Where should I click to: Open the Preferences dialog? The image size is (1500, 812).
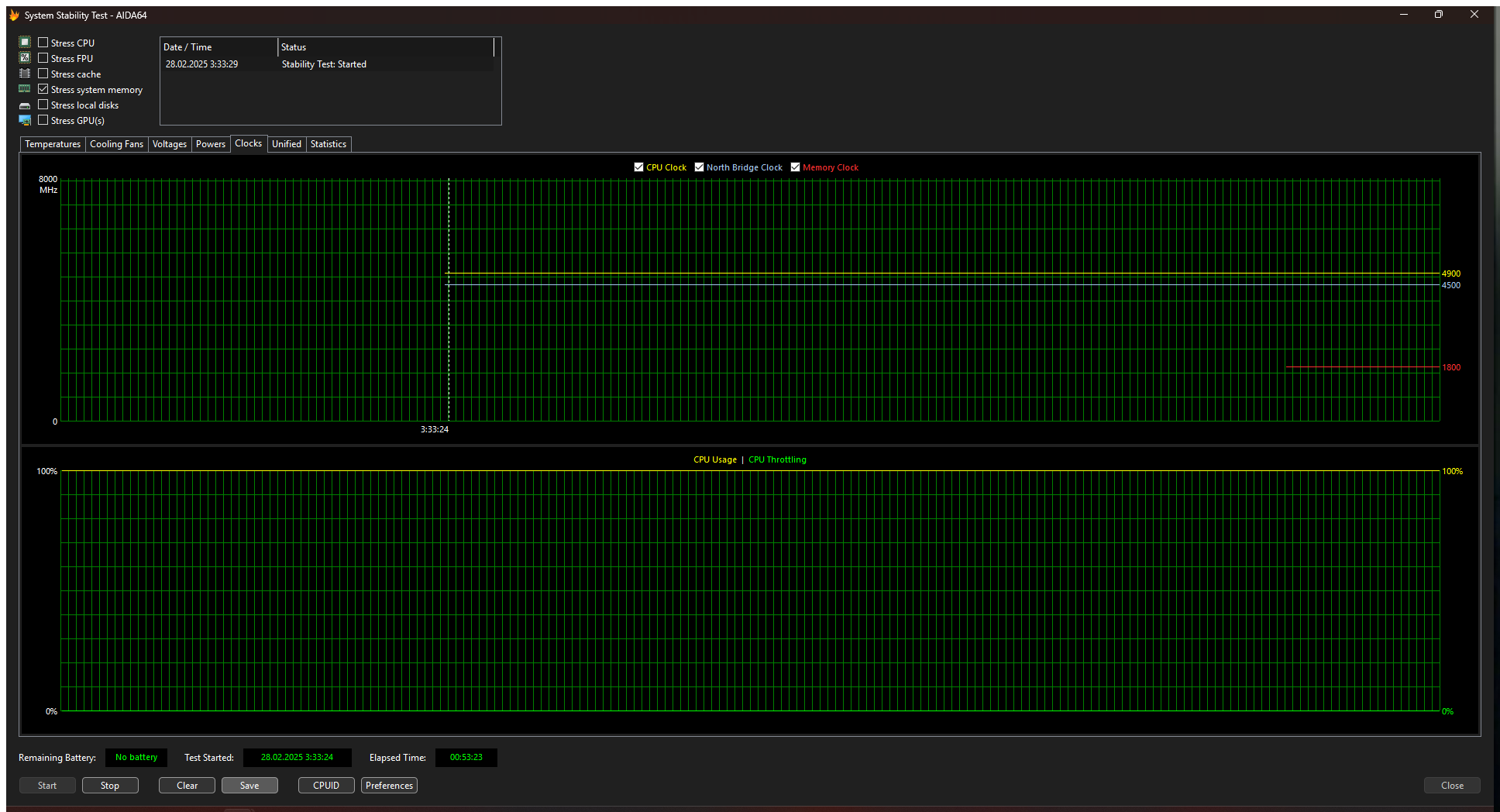[x=389, y=786]
